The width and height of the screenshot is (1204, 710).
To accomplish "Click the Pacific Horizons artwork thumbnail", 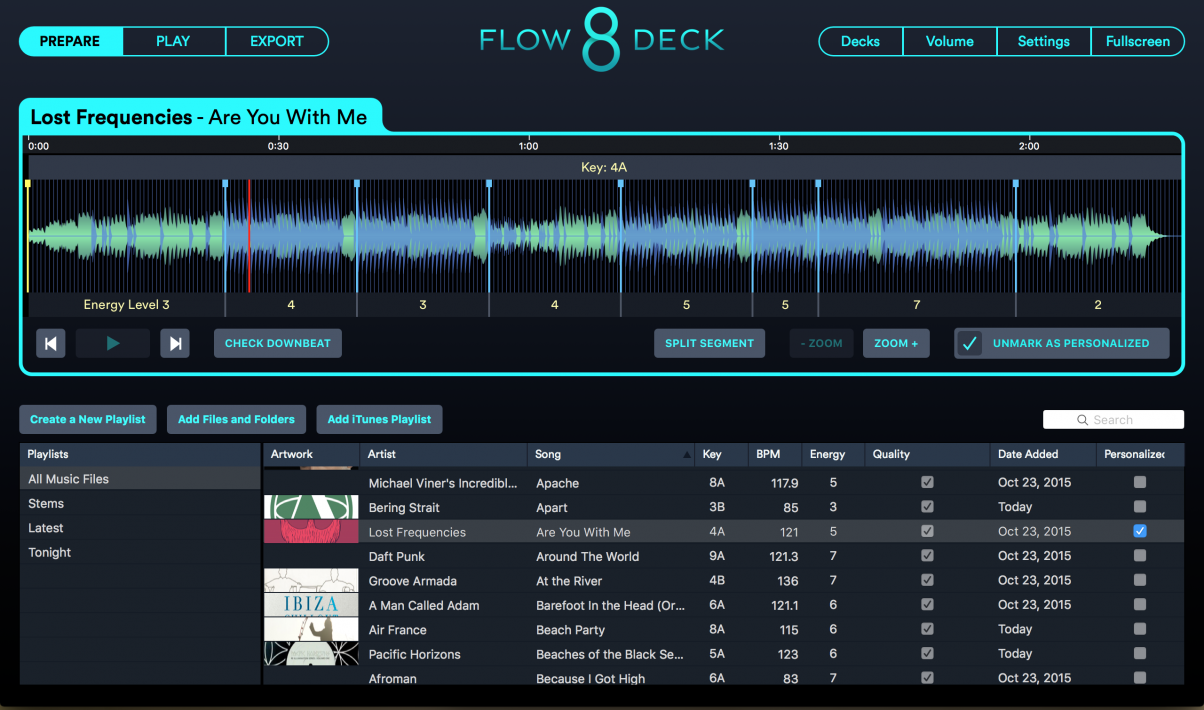I will point(311,654).
